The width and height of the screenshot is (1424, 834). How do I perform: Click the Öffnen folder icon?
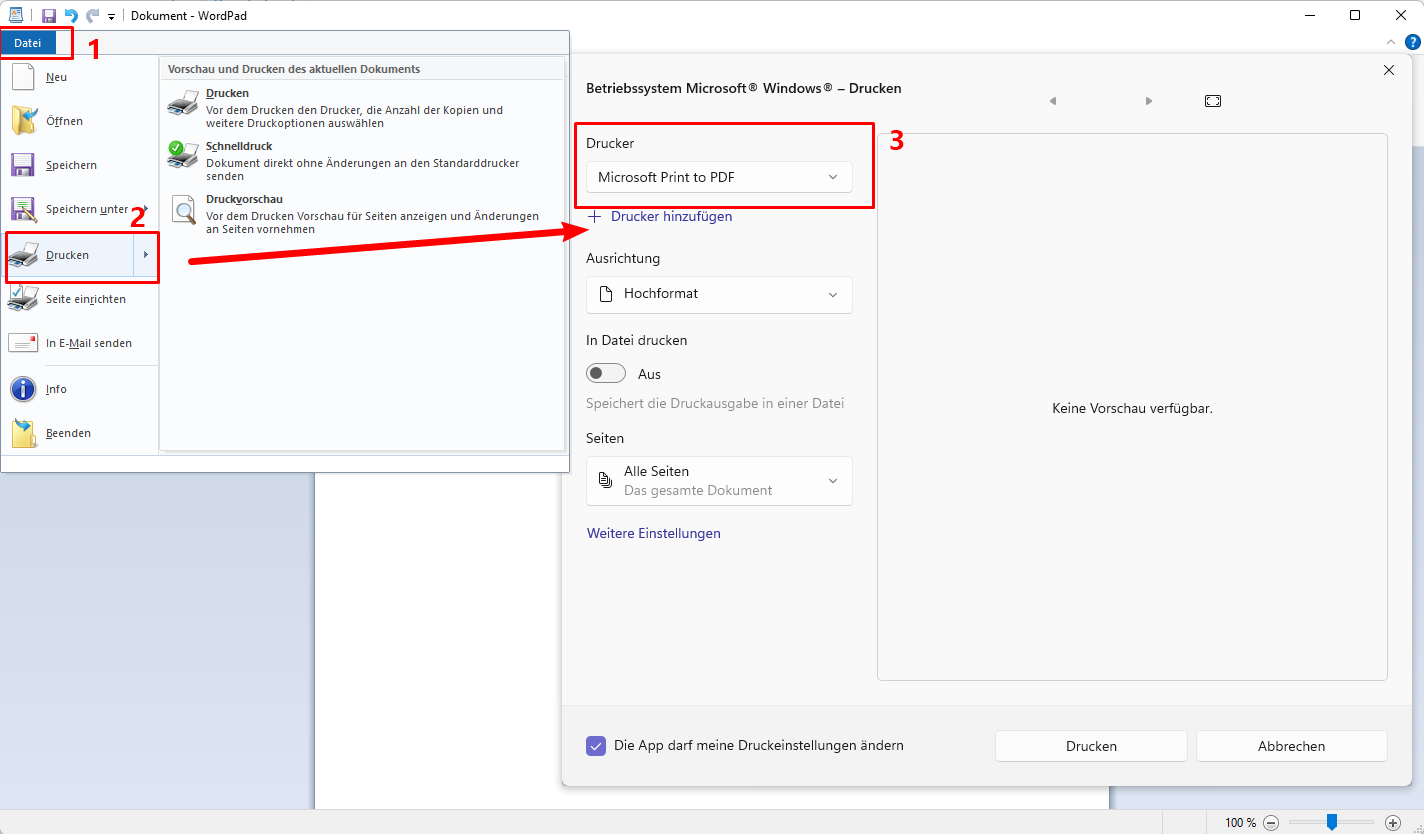(x=23, y=121)
